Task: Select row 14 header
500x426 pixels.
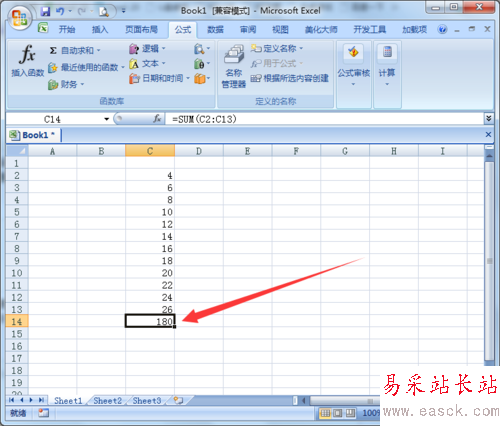Action: pos(17,322)
